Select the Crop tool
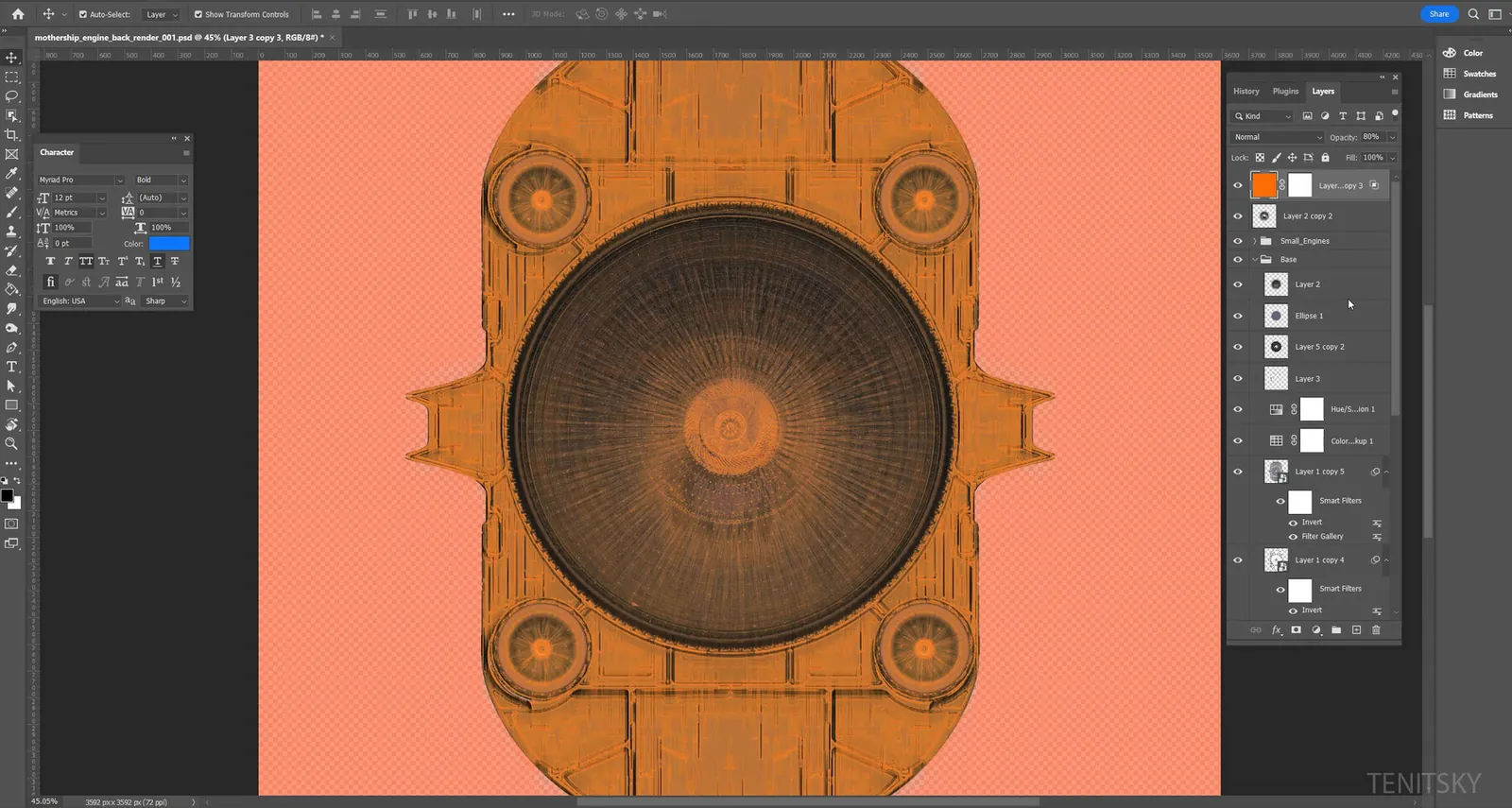The width and height of the screenshot is (1512, 808). [x=11, y=134]
